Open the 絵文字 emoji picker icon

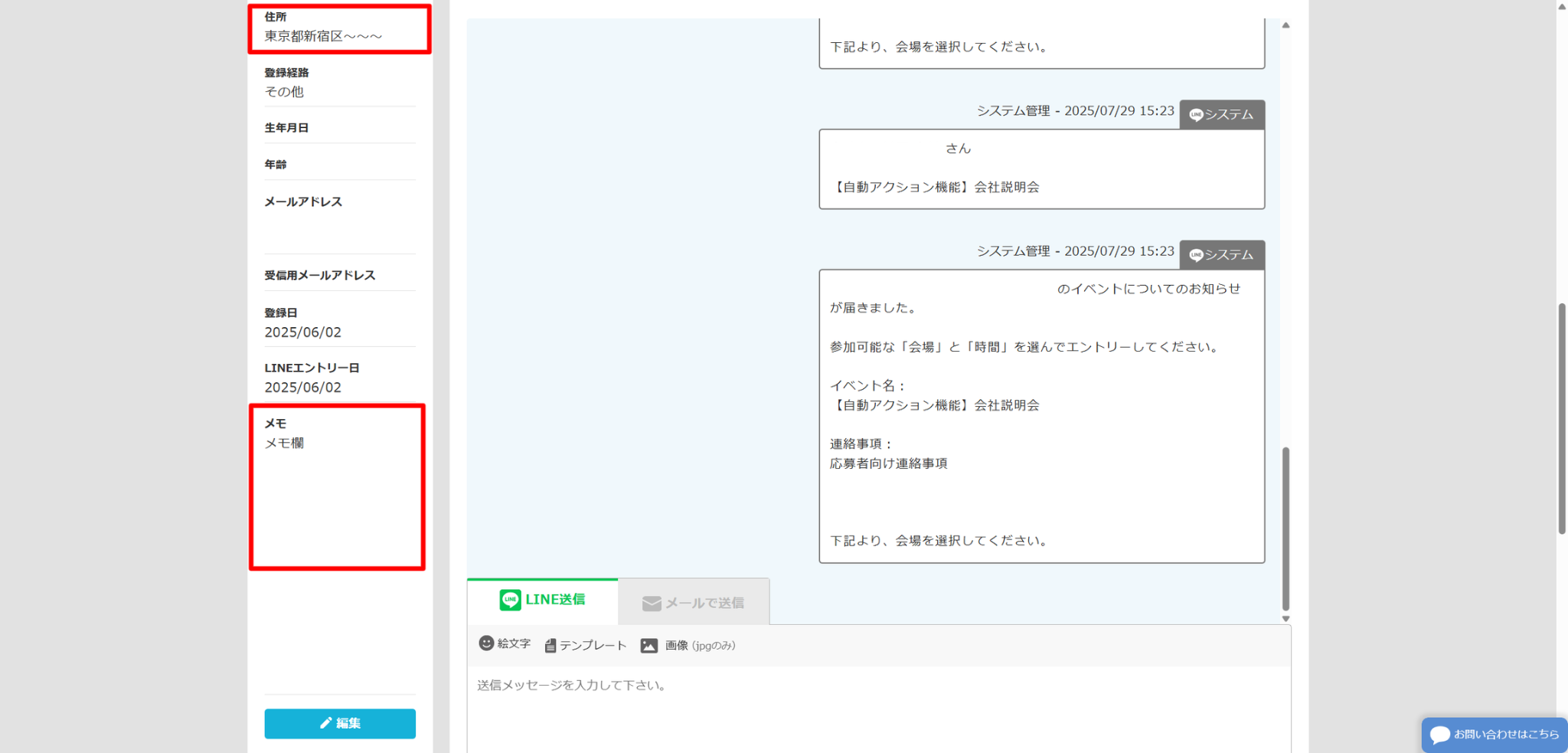486,643
